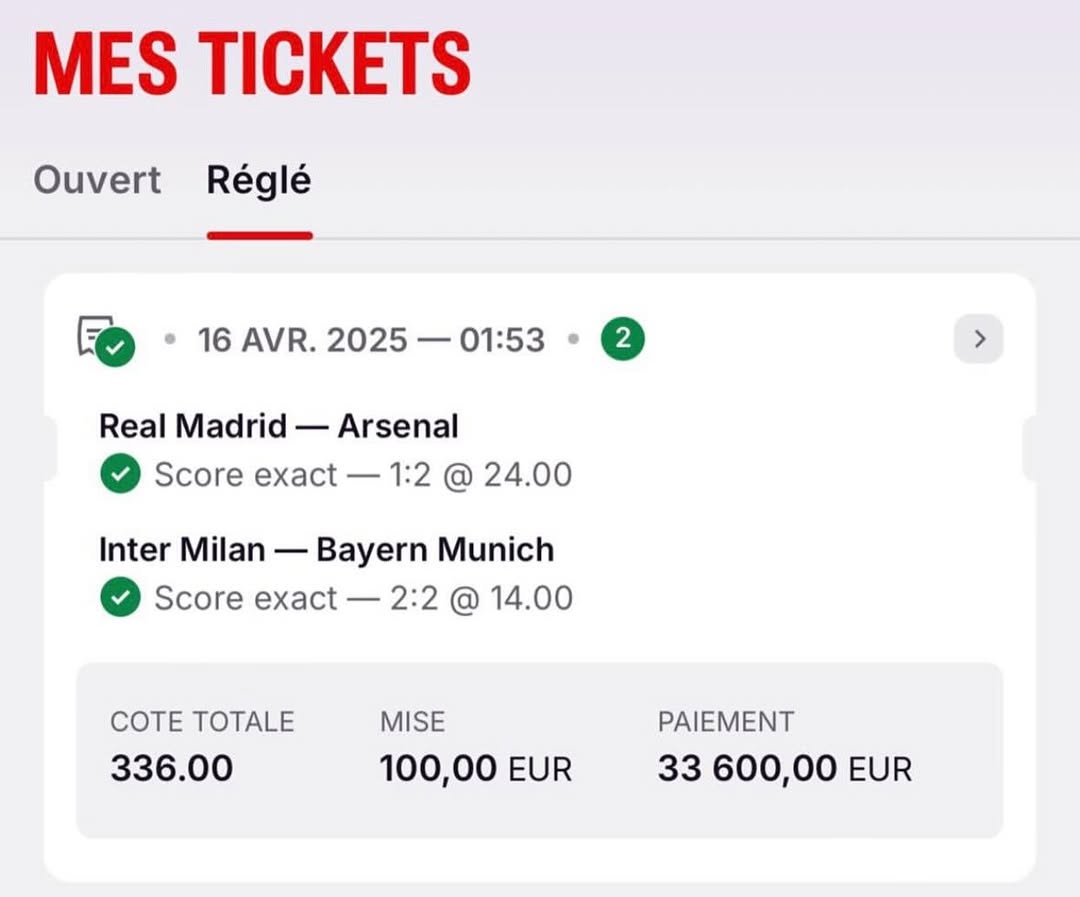Image resolution: width=1080 pixels, height=897 pixels.
Task: Expand ticket details with chevron arrow
Action: [x=979, y=339]
